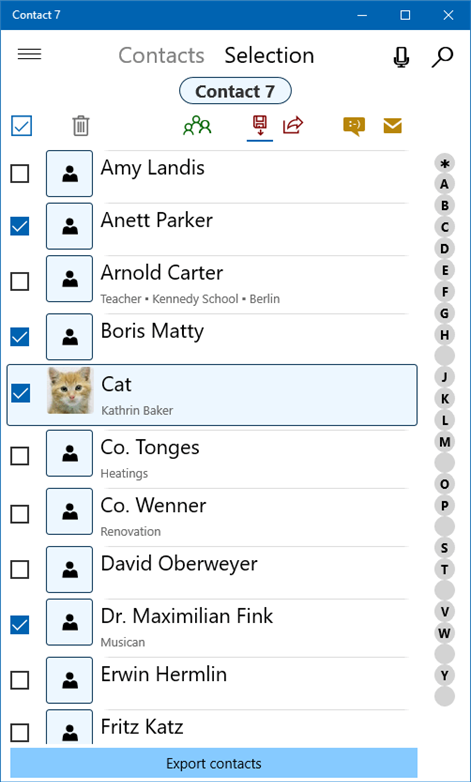Toggle the select-all checkbox
This screenshot has height=782, width=471.
(x=21, y=126)
